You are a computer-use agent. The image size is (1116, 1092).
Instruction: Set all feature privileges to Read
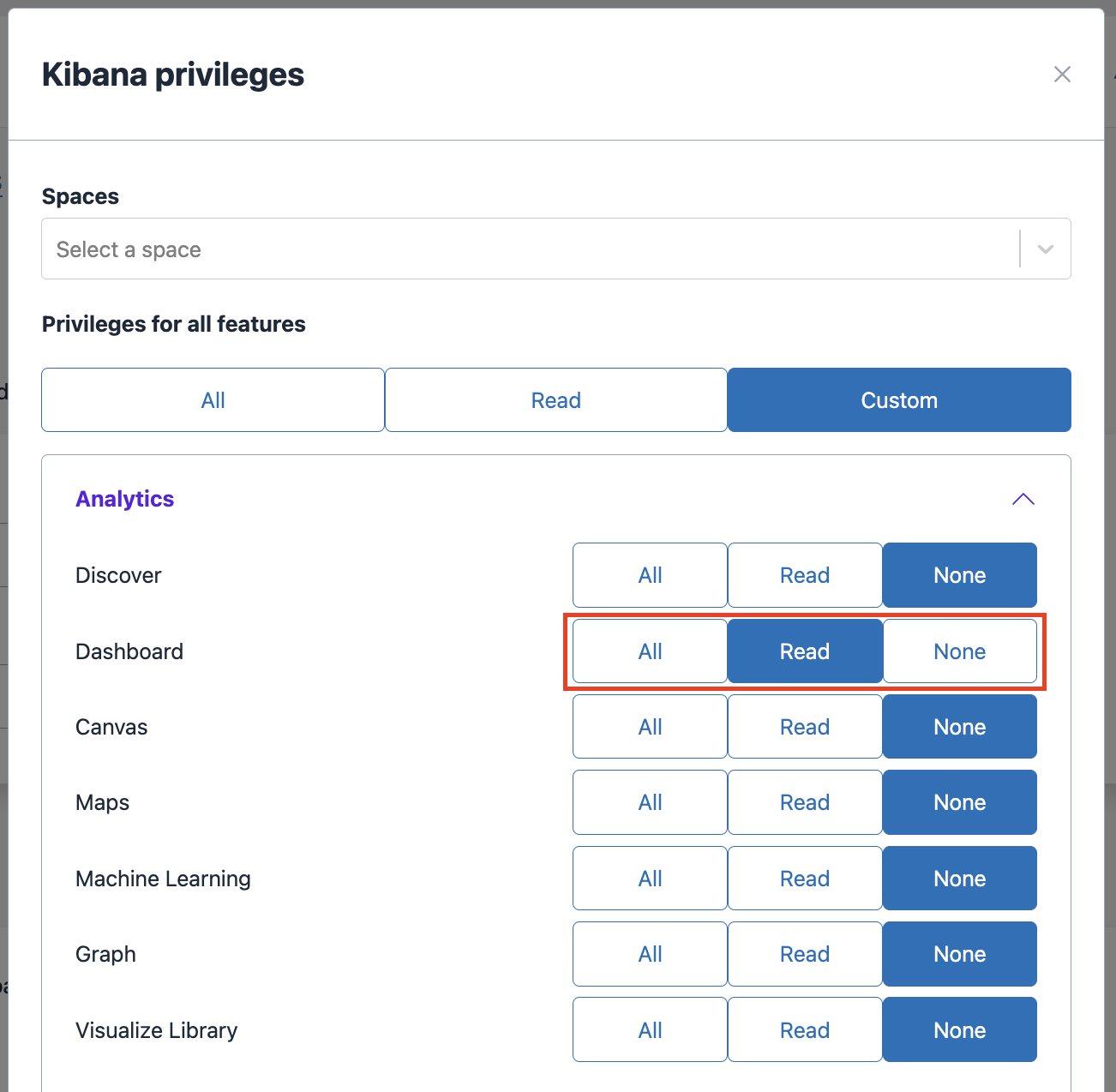pos(556,400)
